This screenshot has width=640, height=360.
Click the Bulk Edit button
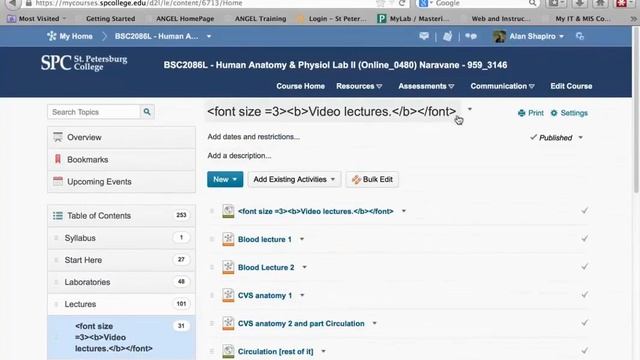pos(372,179)
